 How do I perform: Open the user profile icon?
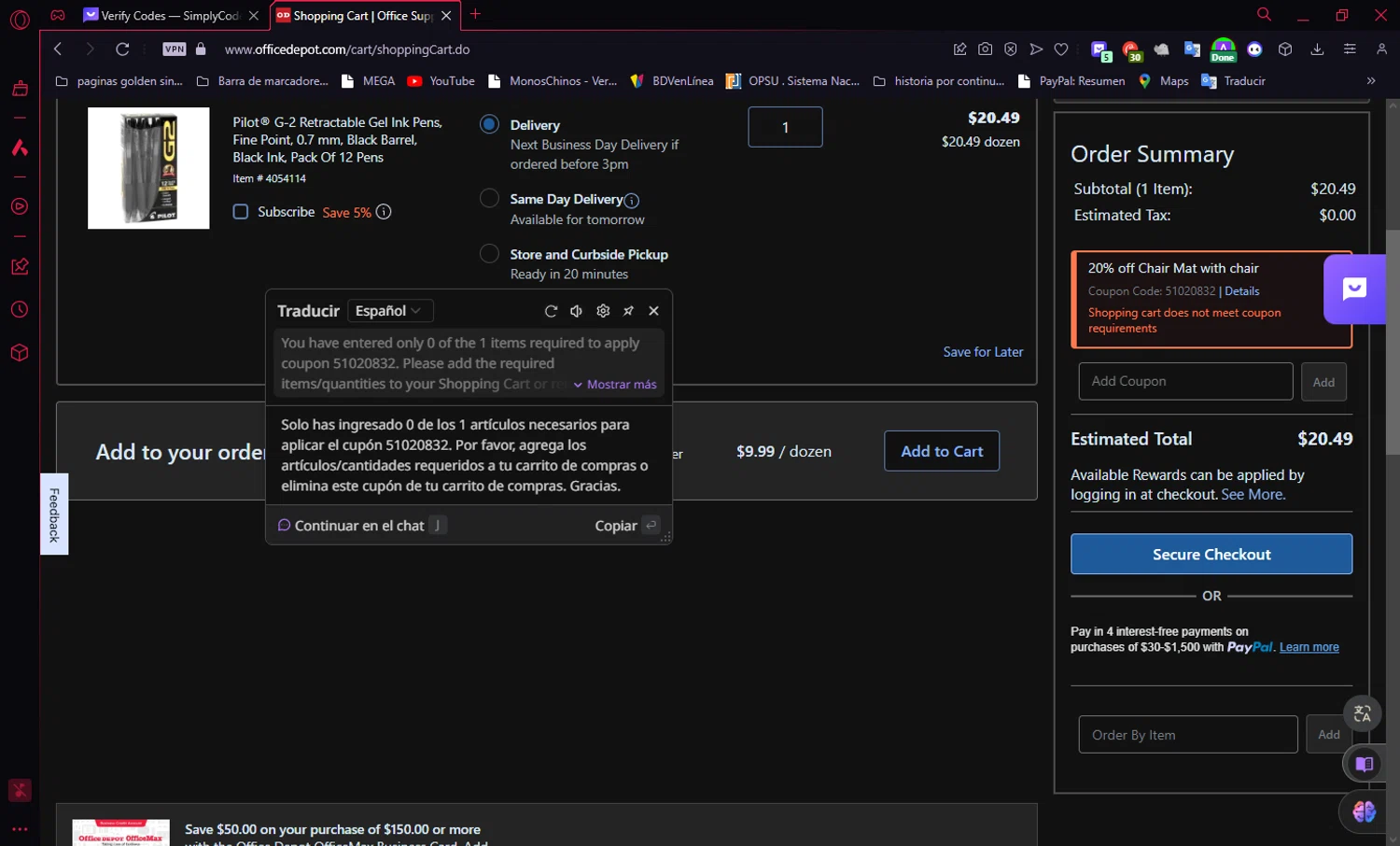click(1381, 49)
